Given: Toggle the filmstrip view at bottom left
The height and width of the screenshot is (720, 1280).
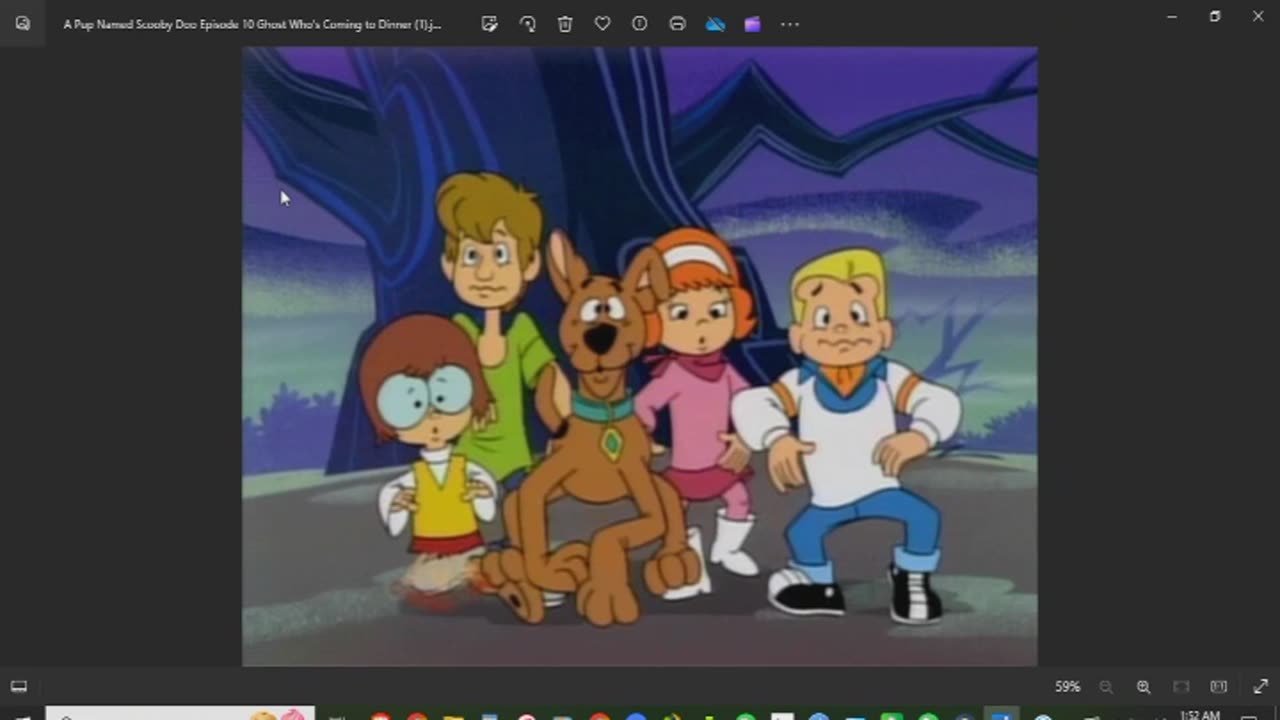Looking at the screenshot, I should (x=19, y=686).
